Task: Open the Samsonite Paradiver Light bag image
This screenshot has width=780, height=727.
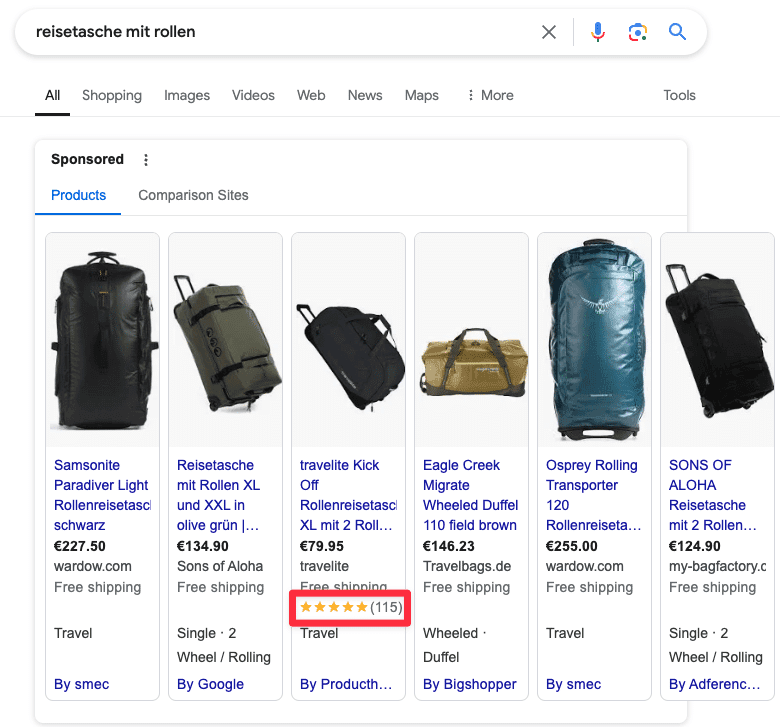Action: [x=102, y=340]
